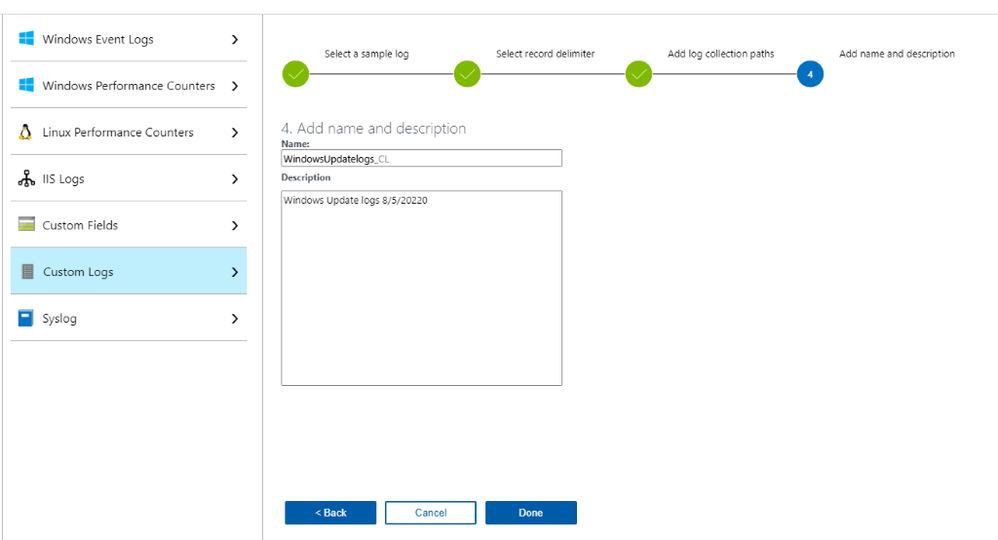Click the Custom Logs document icon
This screenshot has width=998, height=540.
27,271
